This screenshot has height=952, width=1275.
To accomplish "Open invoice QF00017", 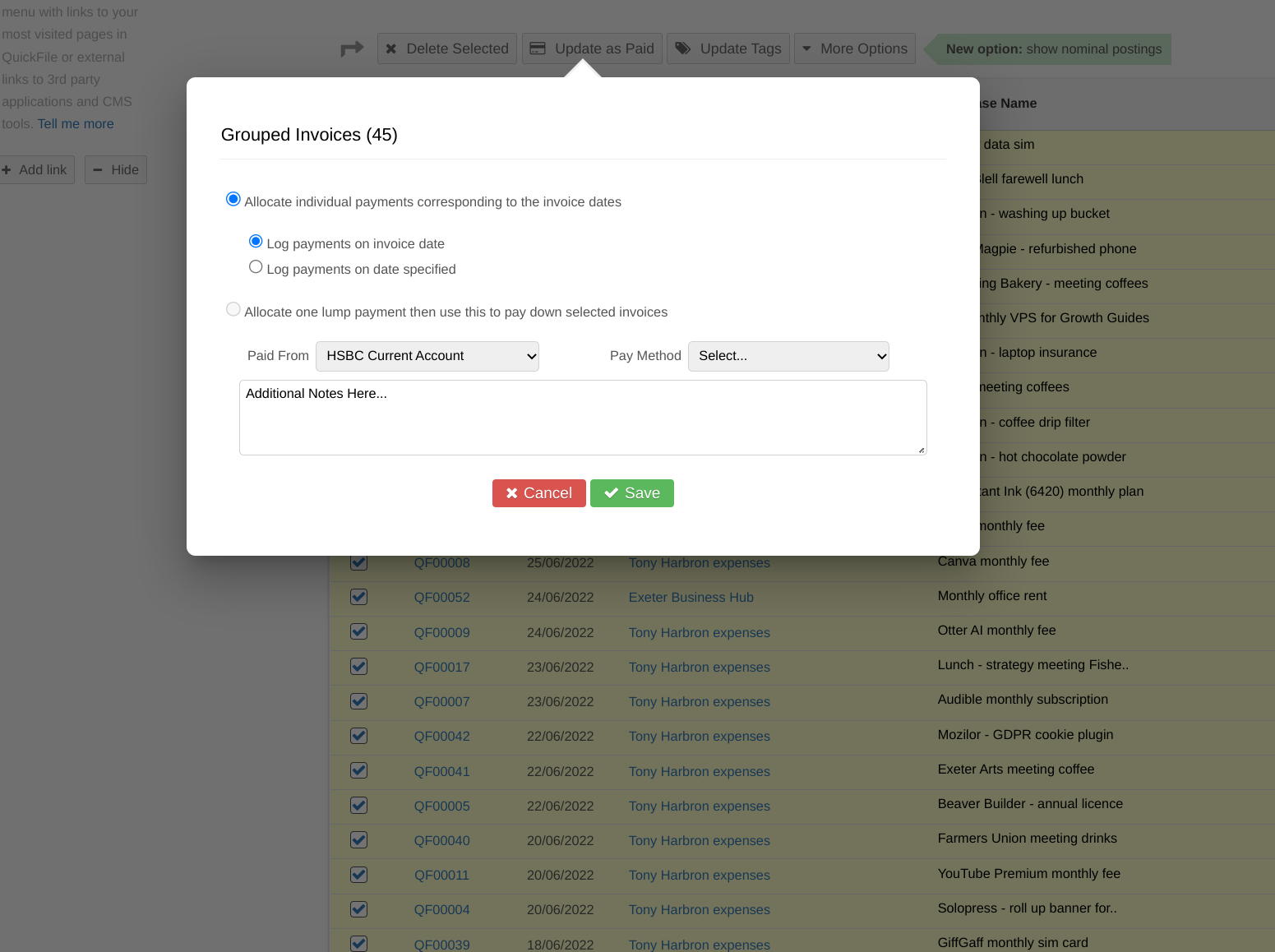I will (x=442, y=668).
